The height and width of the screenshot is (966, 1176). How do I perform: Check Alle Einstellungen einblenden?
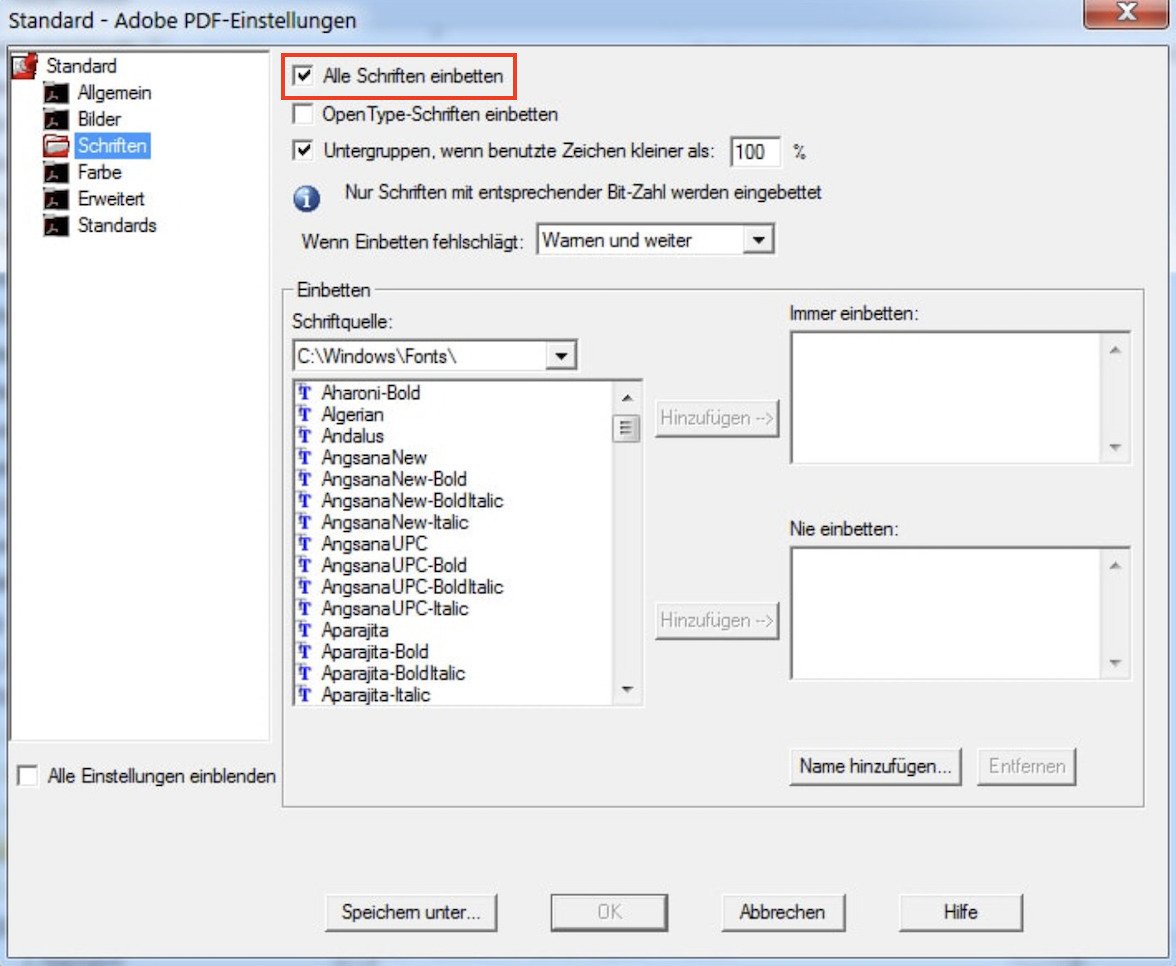click(28, 776)
